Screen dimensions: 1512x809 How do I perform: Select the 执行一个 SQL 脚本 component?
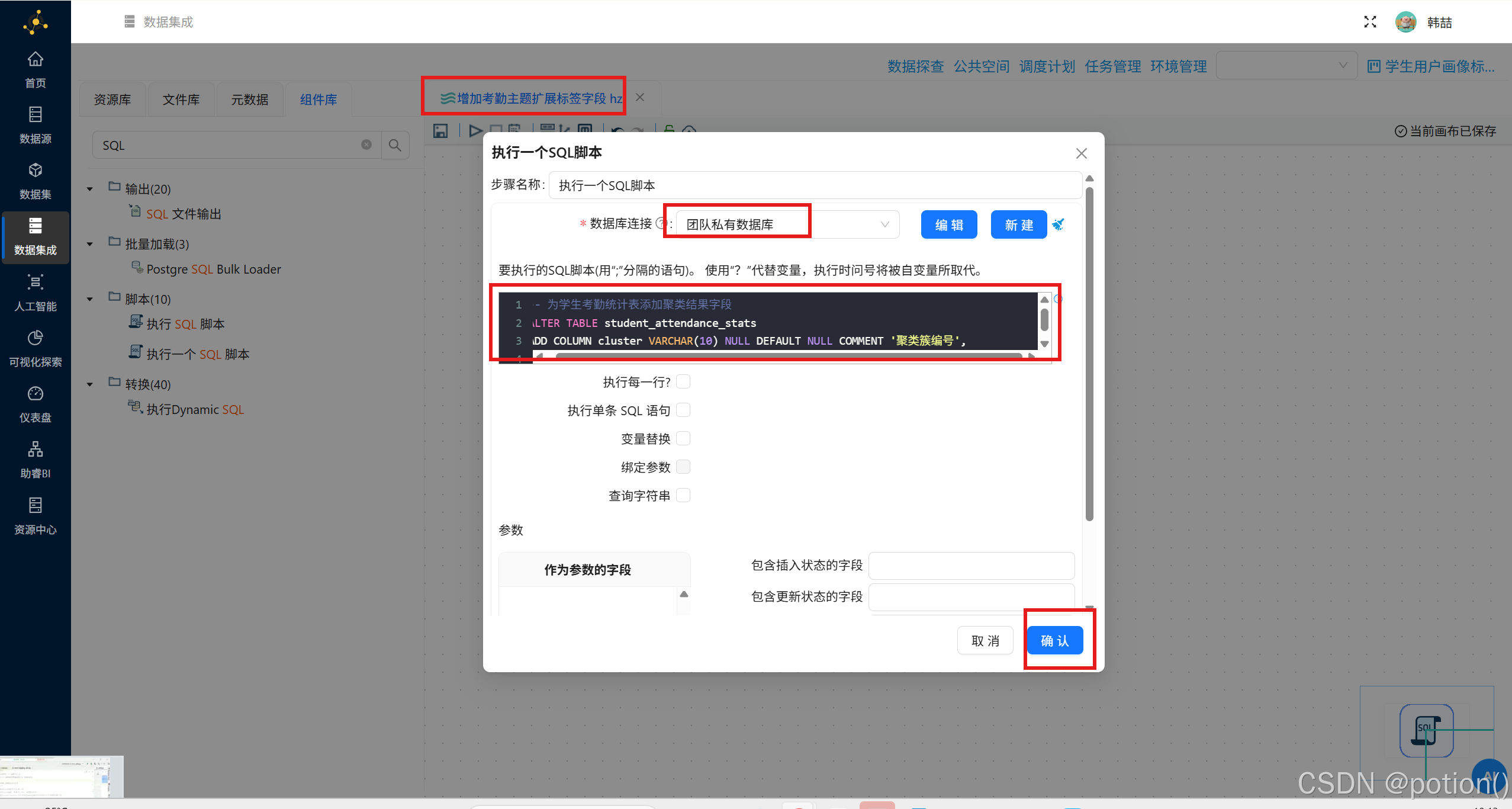pyautogui.click(x=189, y=354)
